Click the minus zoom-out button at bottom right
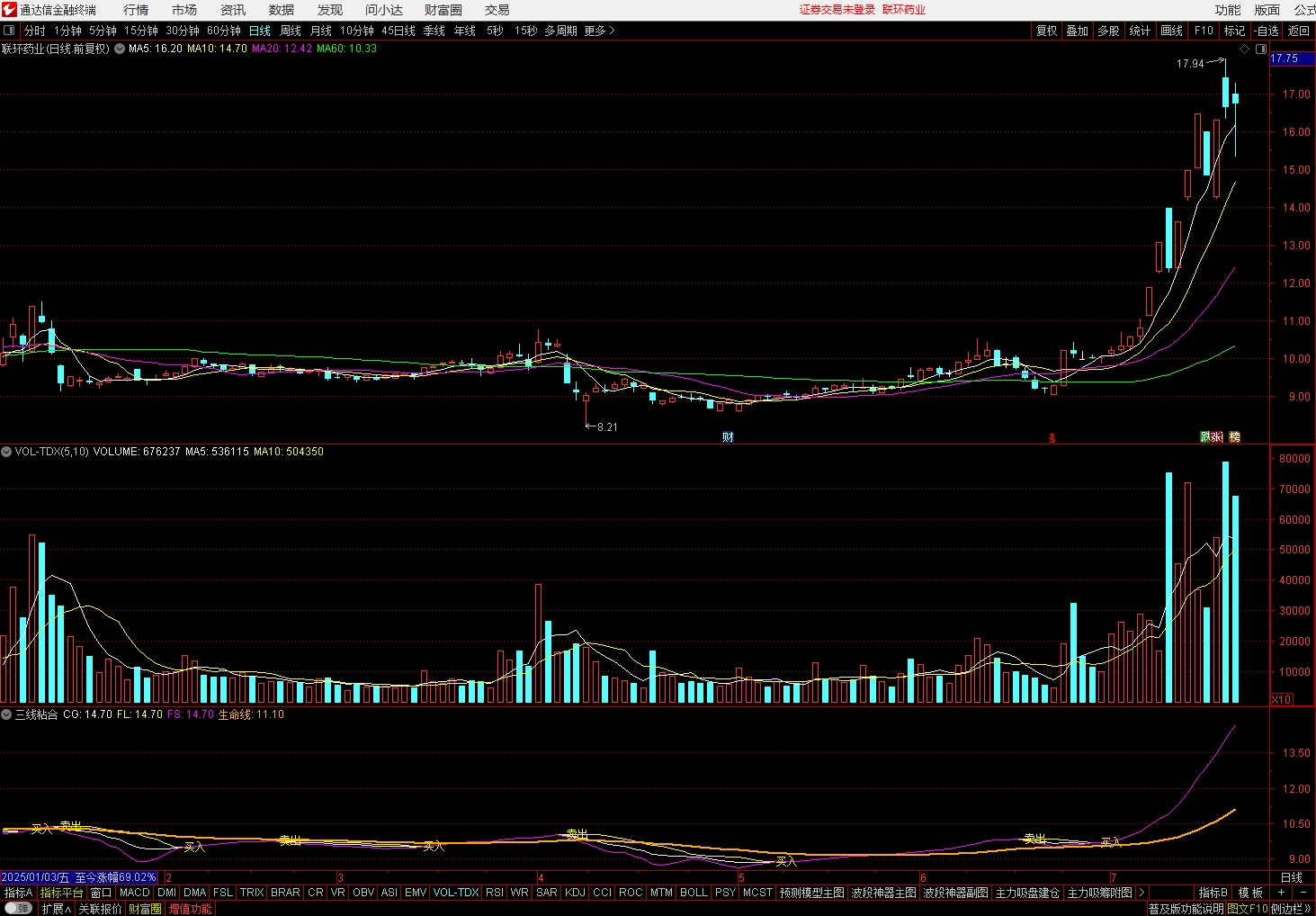1316x916 pixels. point(1303,893)
